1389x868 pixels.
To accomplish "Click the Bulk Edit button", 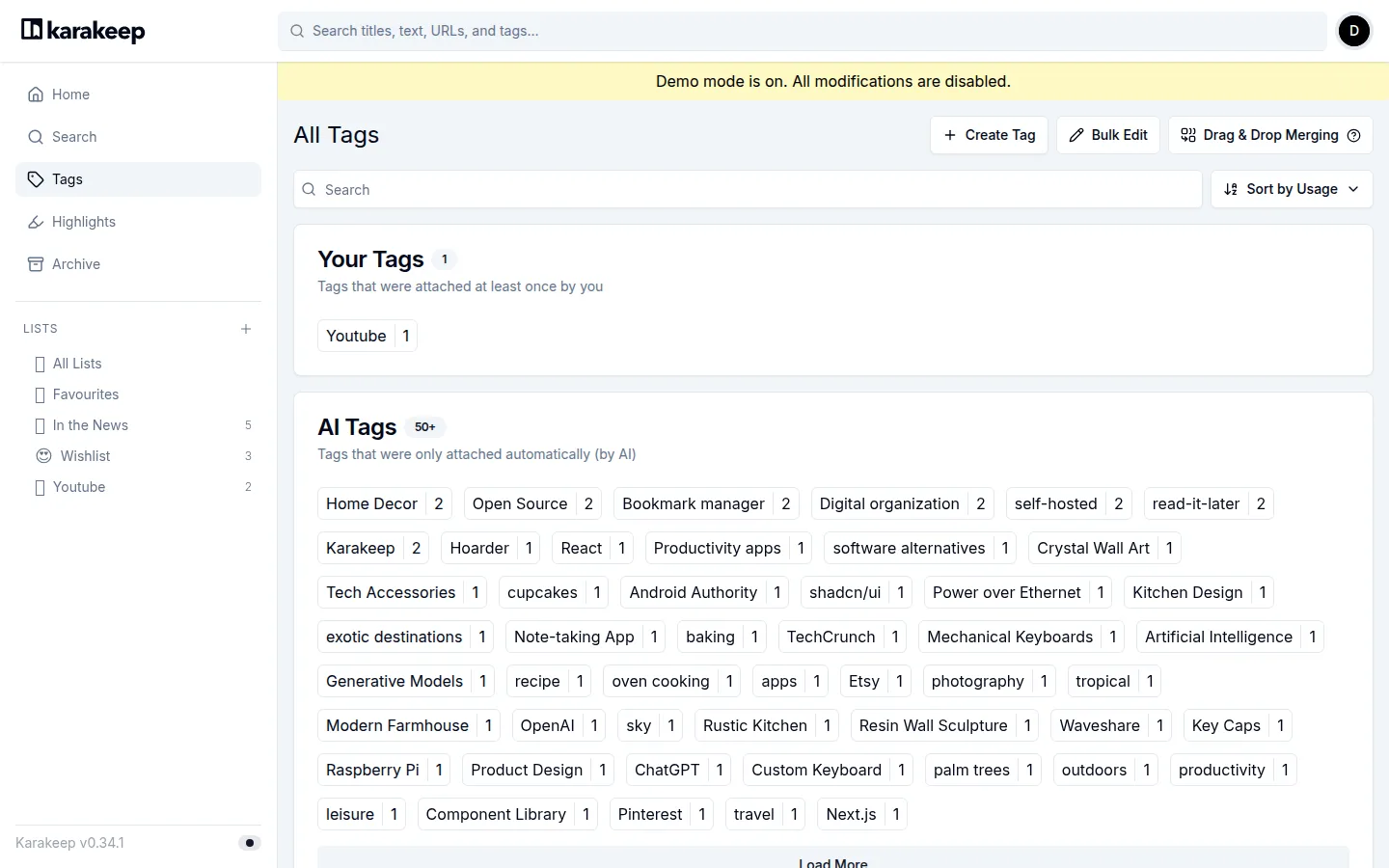I will [x=1108, y=135].
